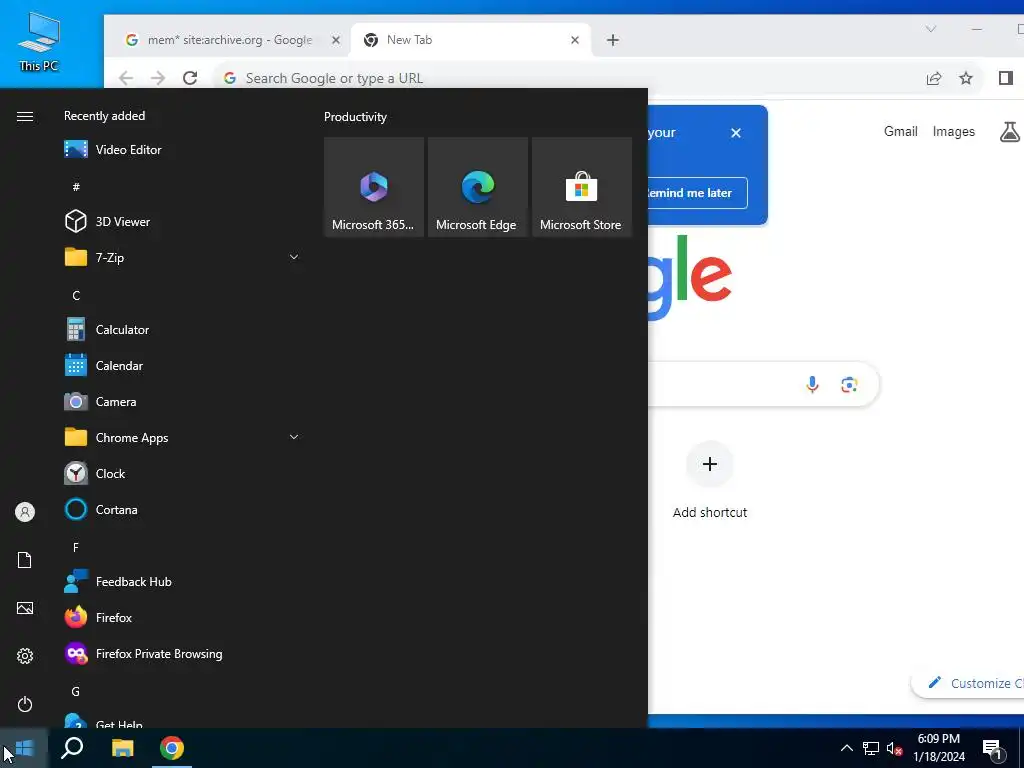This screenshot has width=1024, height=768.
Task: Click Customize Chrome button
Action: 969,683
